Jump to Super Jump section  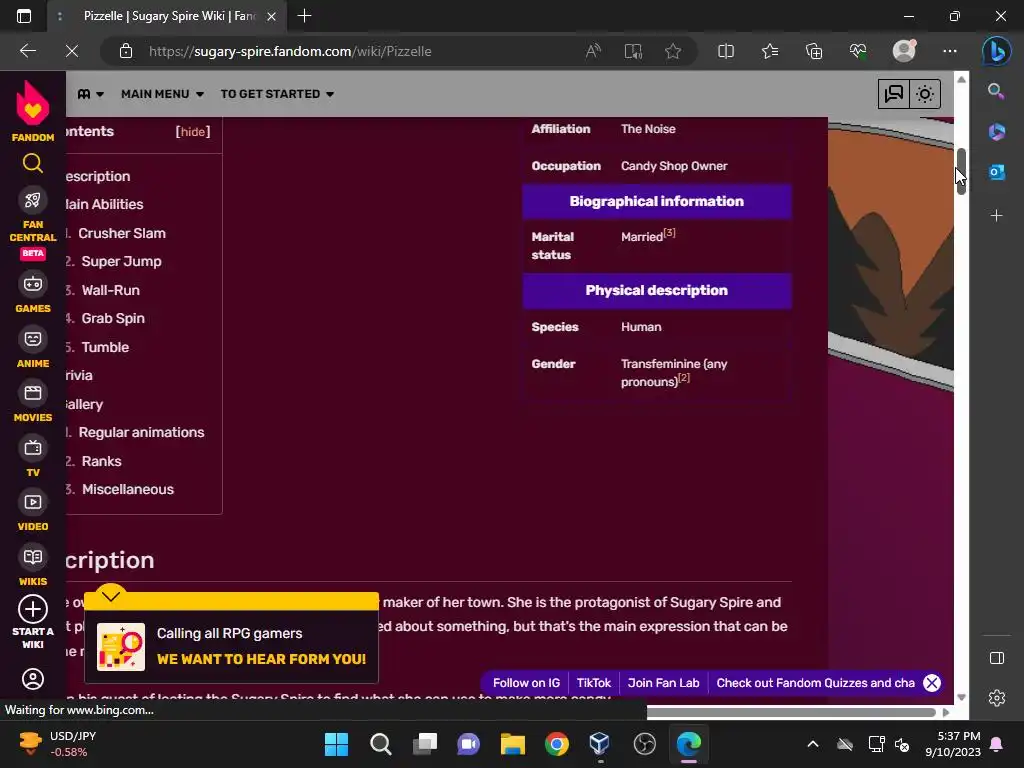tap(121, 261)
